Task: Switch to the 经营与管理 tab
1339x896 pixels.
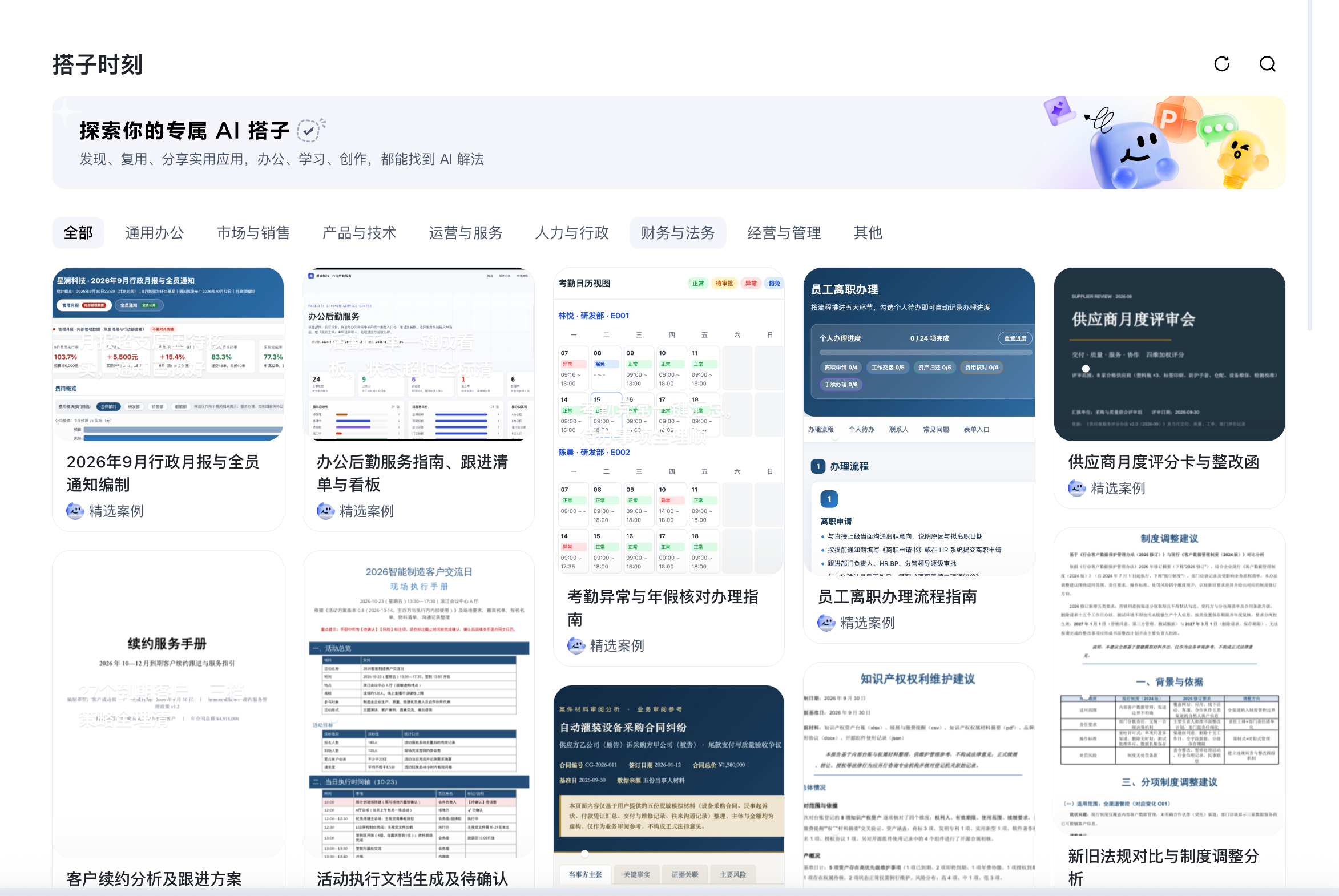Action: point(784,233)
